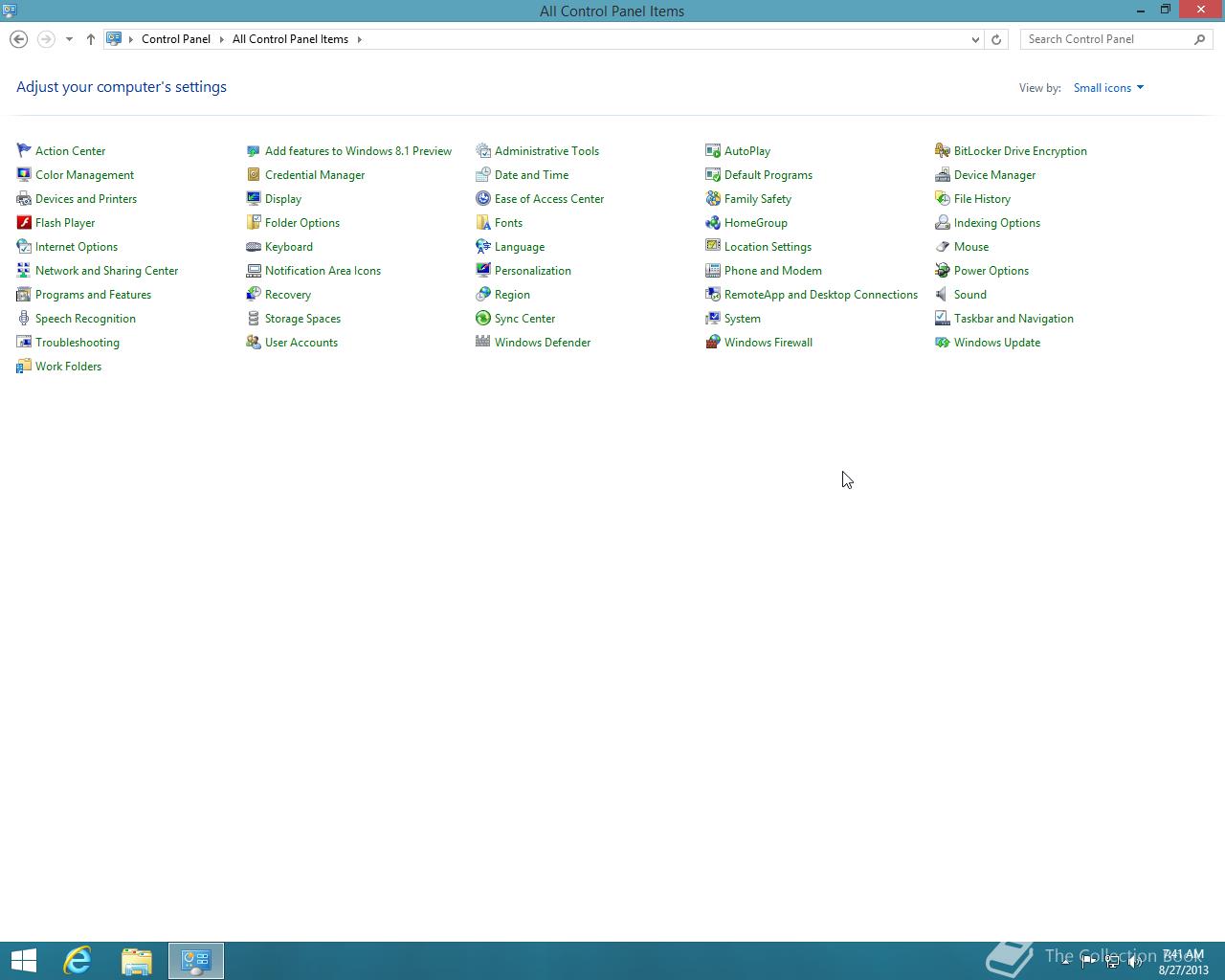Click the Ease of Access Center icon
Screen dimensions: 1225x980
483,199
